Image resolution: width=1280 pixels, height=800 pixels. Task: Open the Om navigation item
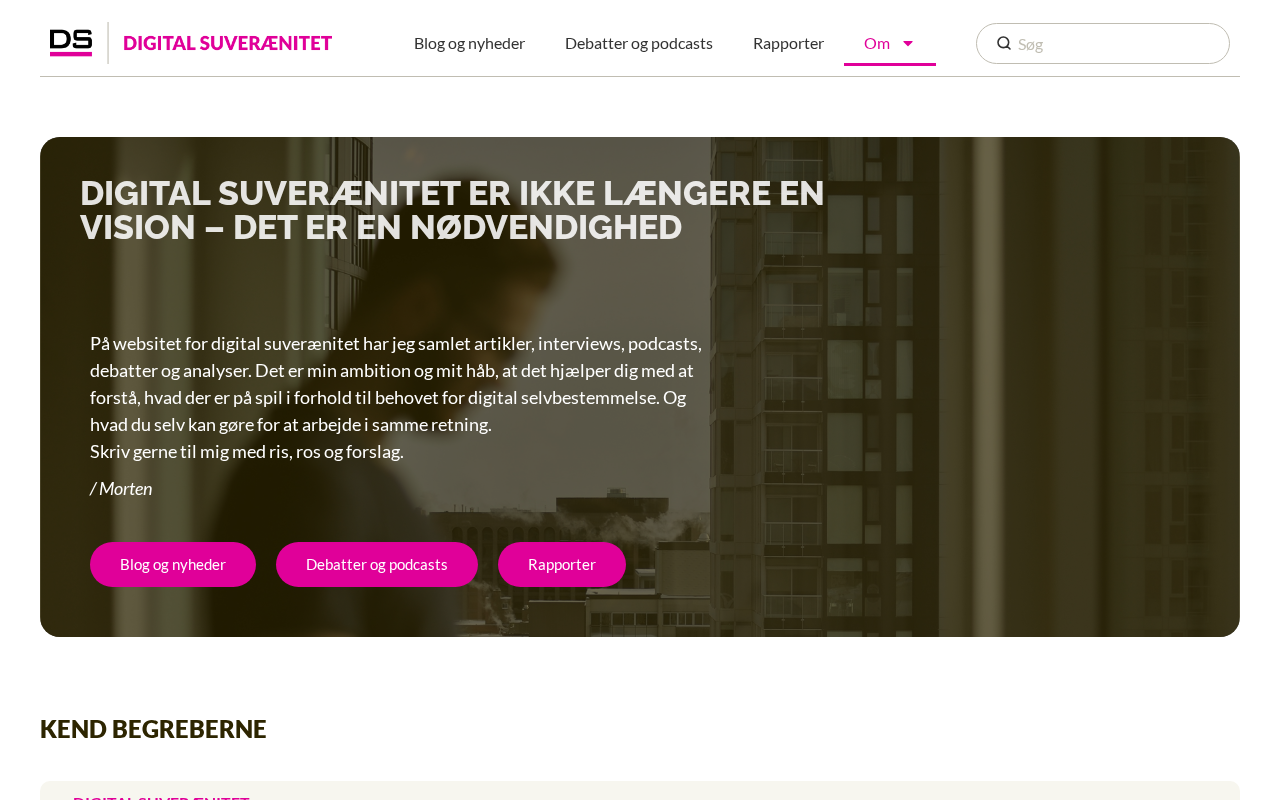point(877,43)
